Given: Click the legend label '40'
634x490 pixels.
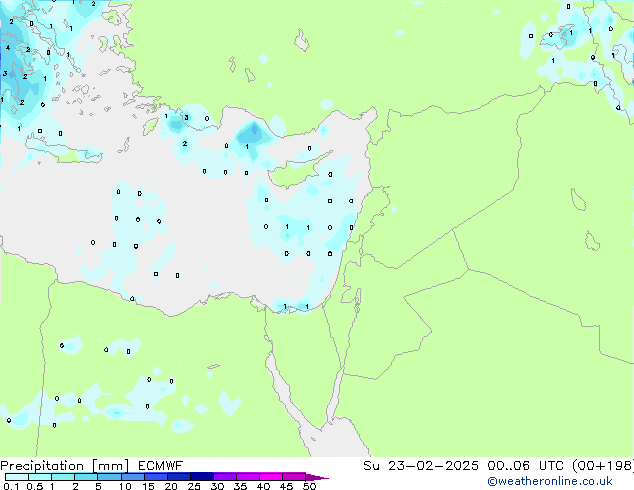Looking at the screenshot, I should (x=263, y=486).
